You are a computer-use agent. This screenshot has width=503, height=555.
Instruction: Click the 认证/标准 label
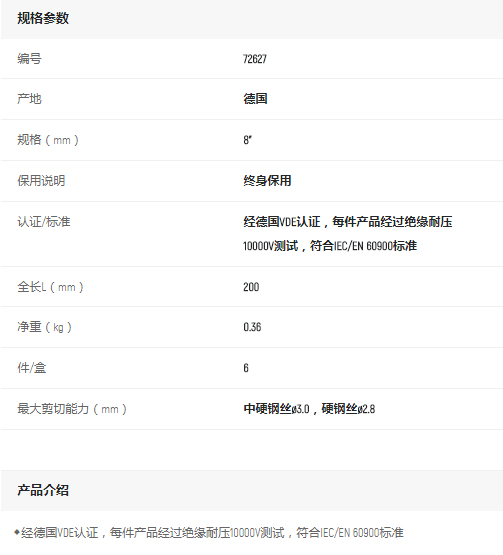click(44, 222)
